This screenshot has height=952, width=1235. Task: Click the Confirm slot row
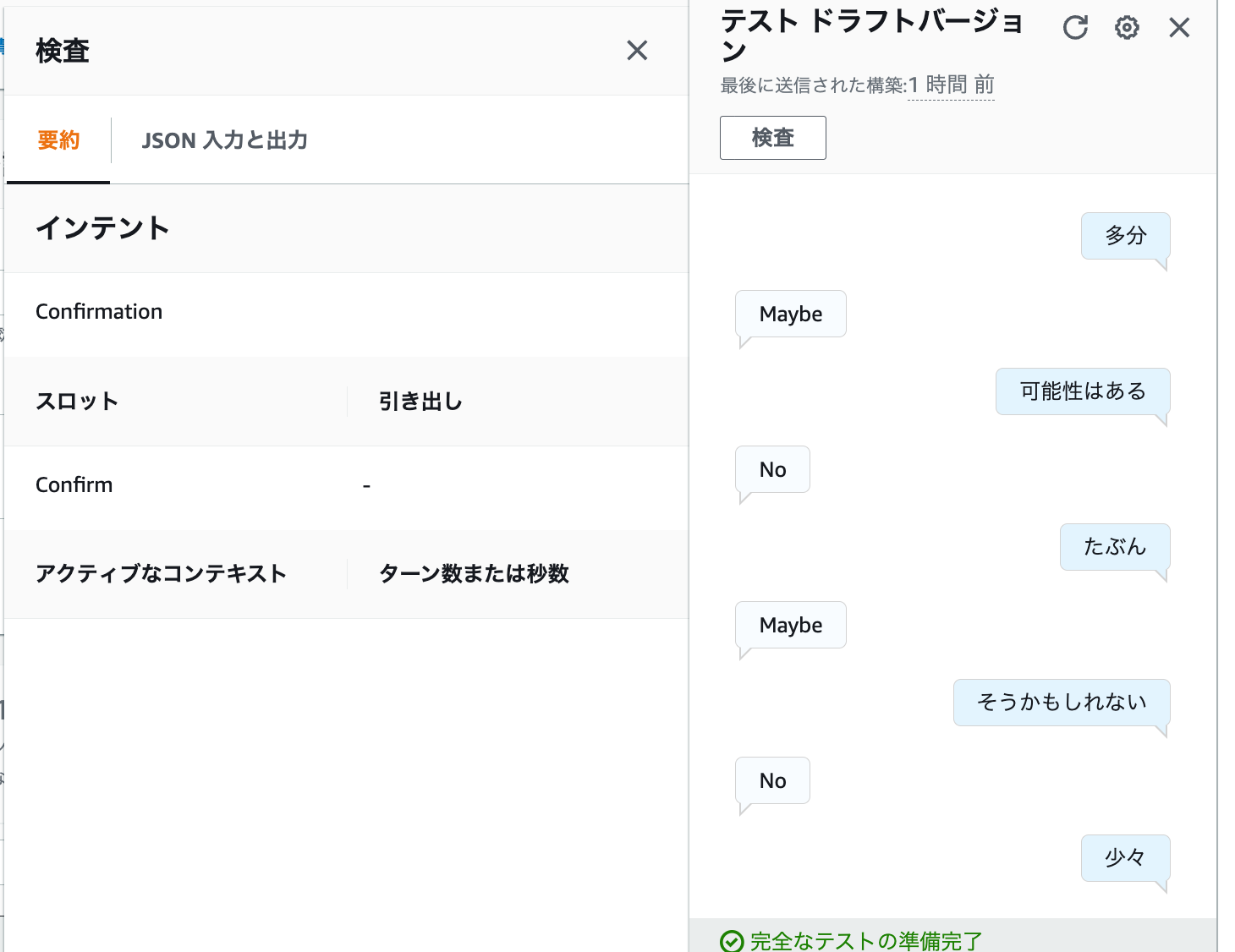[346, 485]
